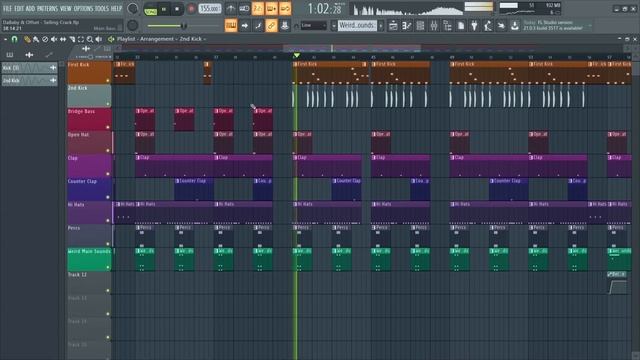
Task: Open the TOOLS menu
Action: click(102, 8)
